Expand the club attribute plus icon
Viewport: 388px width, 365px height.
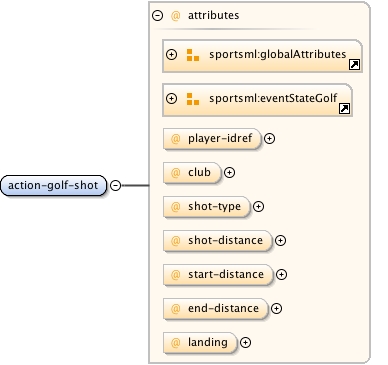coord(229,173)
